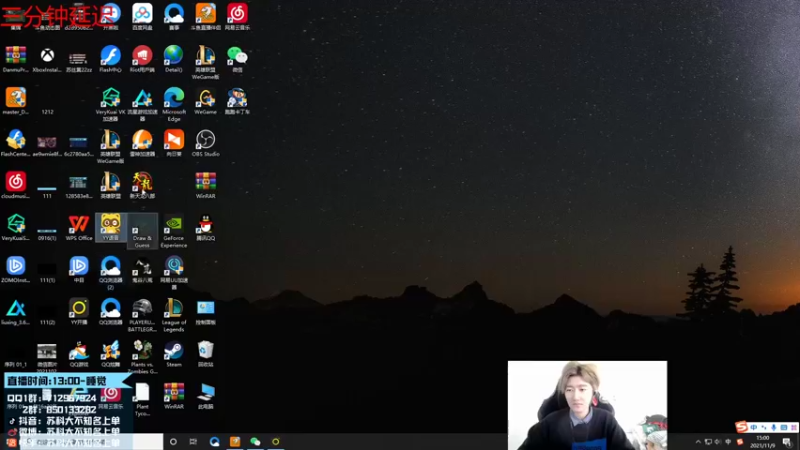The width and height of the screenshot is (800, 450).
Task: Open Steam from the desktop
Action: click(x=174, y=354)
